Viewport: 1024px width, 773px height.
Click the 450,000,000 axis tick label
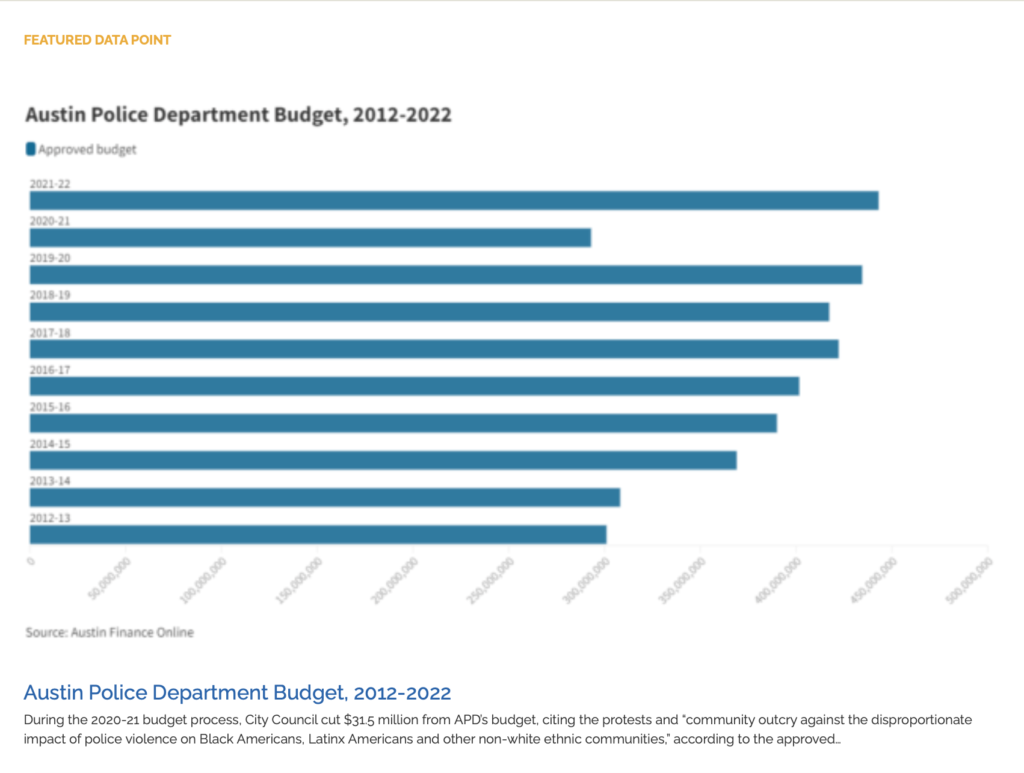click(873, 580)
